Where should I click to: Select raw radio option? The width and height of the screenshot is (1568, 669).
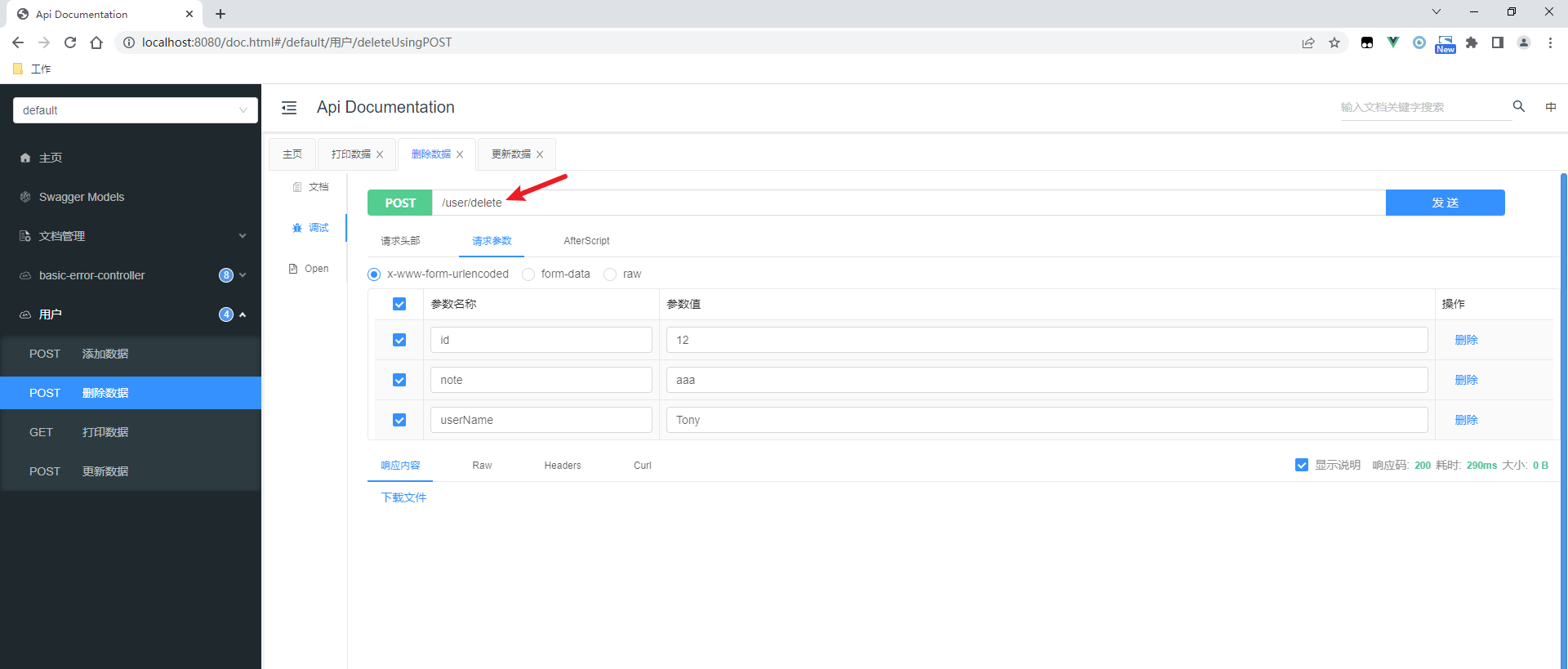coord(610,274)
